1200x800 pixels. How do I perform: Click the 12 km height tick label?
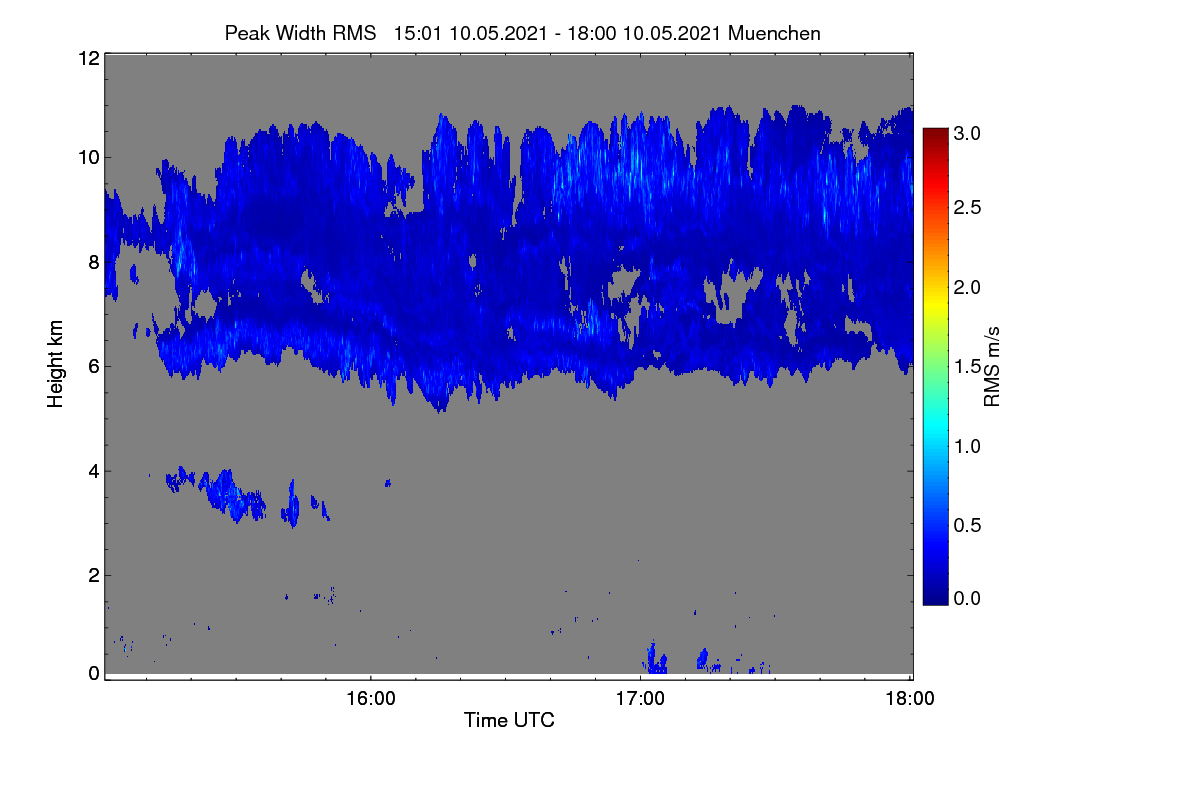pos(87,58)
